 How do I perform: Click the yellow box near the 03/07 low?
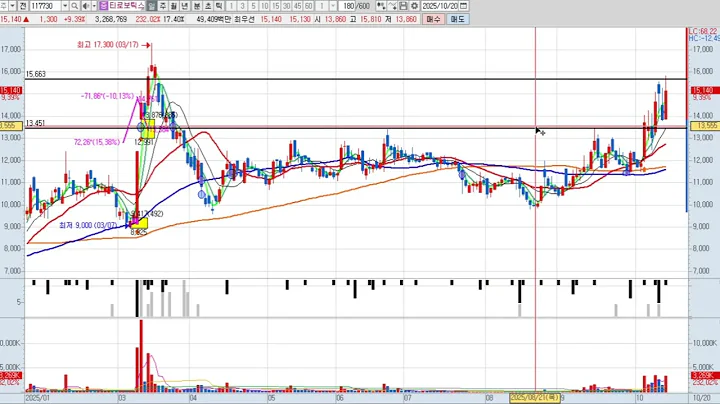pyautogui.click(x=139, y=224)
